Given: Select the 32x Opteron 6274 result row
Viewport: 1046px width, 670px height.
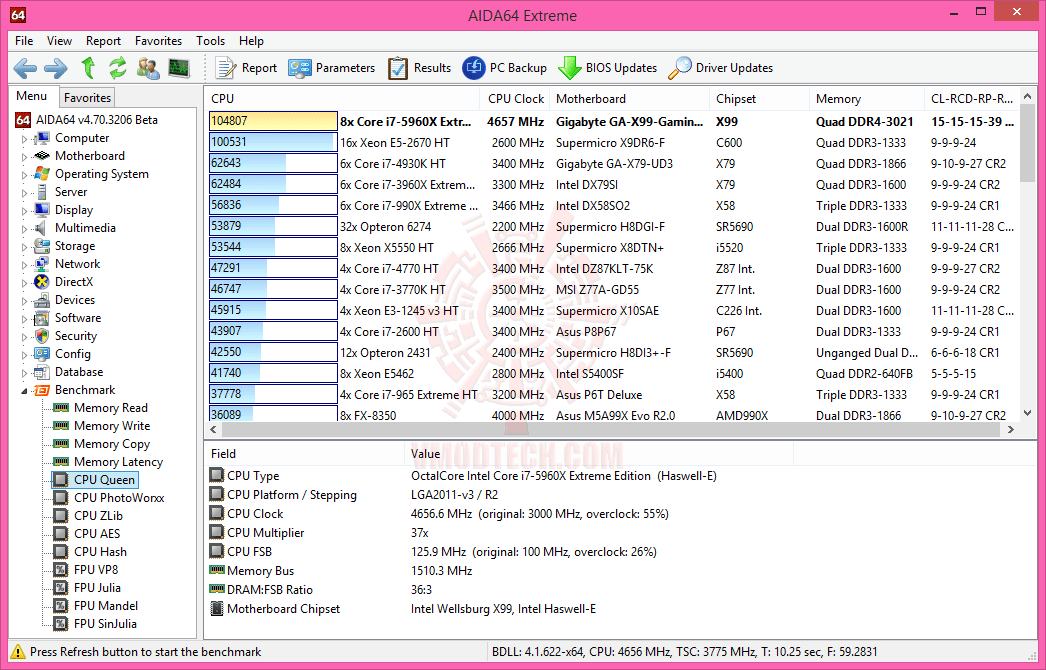Looking at the screenshot, I should [612, 227].
